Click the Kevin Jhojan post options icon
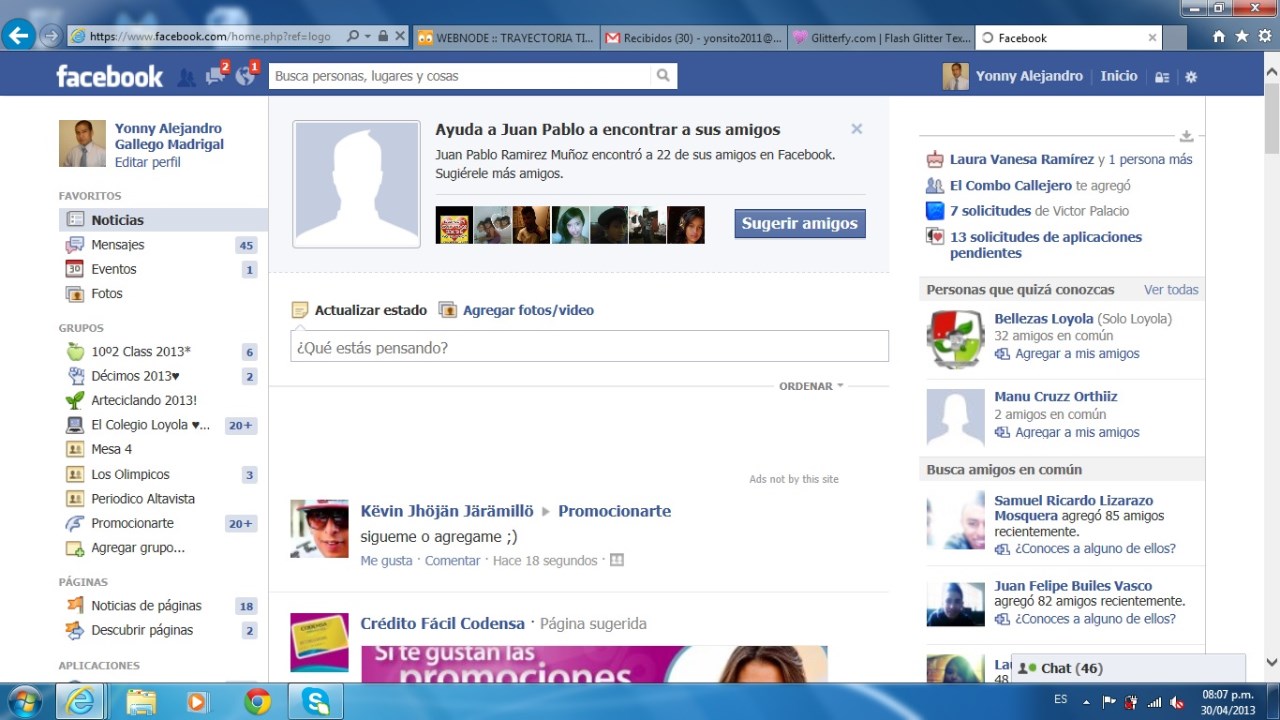1280x720 pixels. (x=617, y=560)
